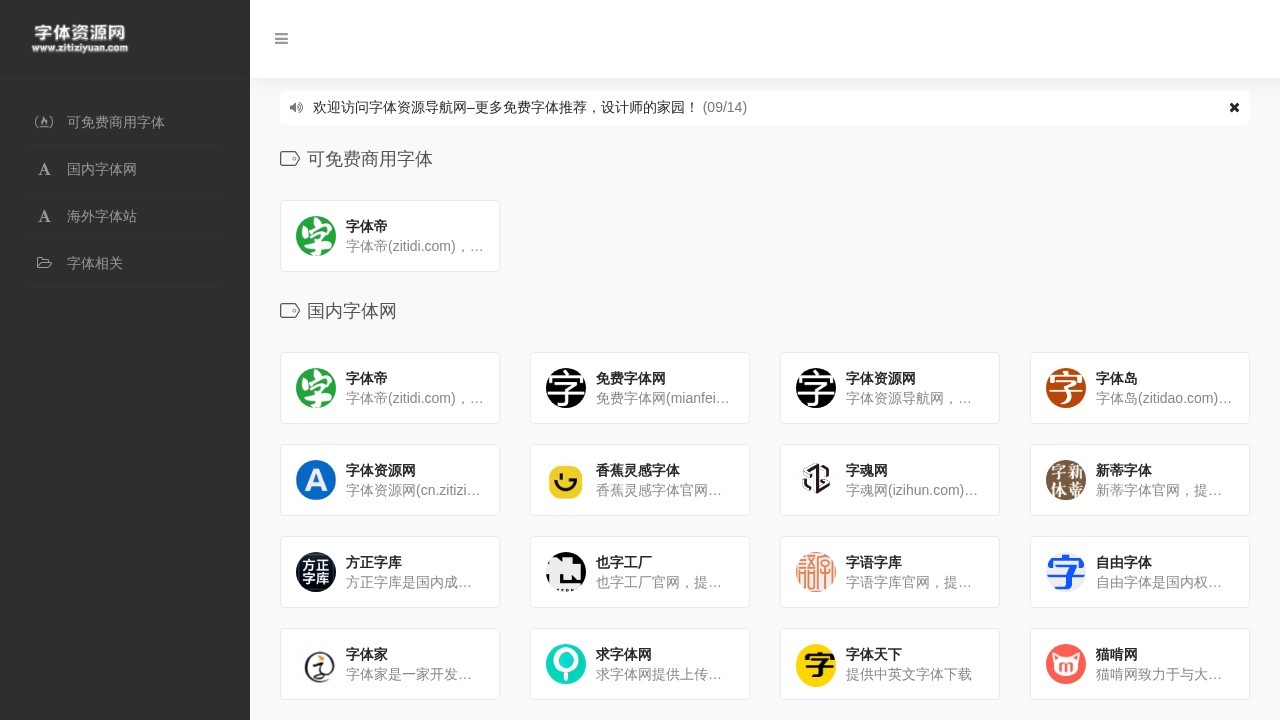Click the 字体资源网 header logo
The height and width of the screenshot is (720, 1280).
81,38
